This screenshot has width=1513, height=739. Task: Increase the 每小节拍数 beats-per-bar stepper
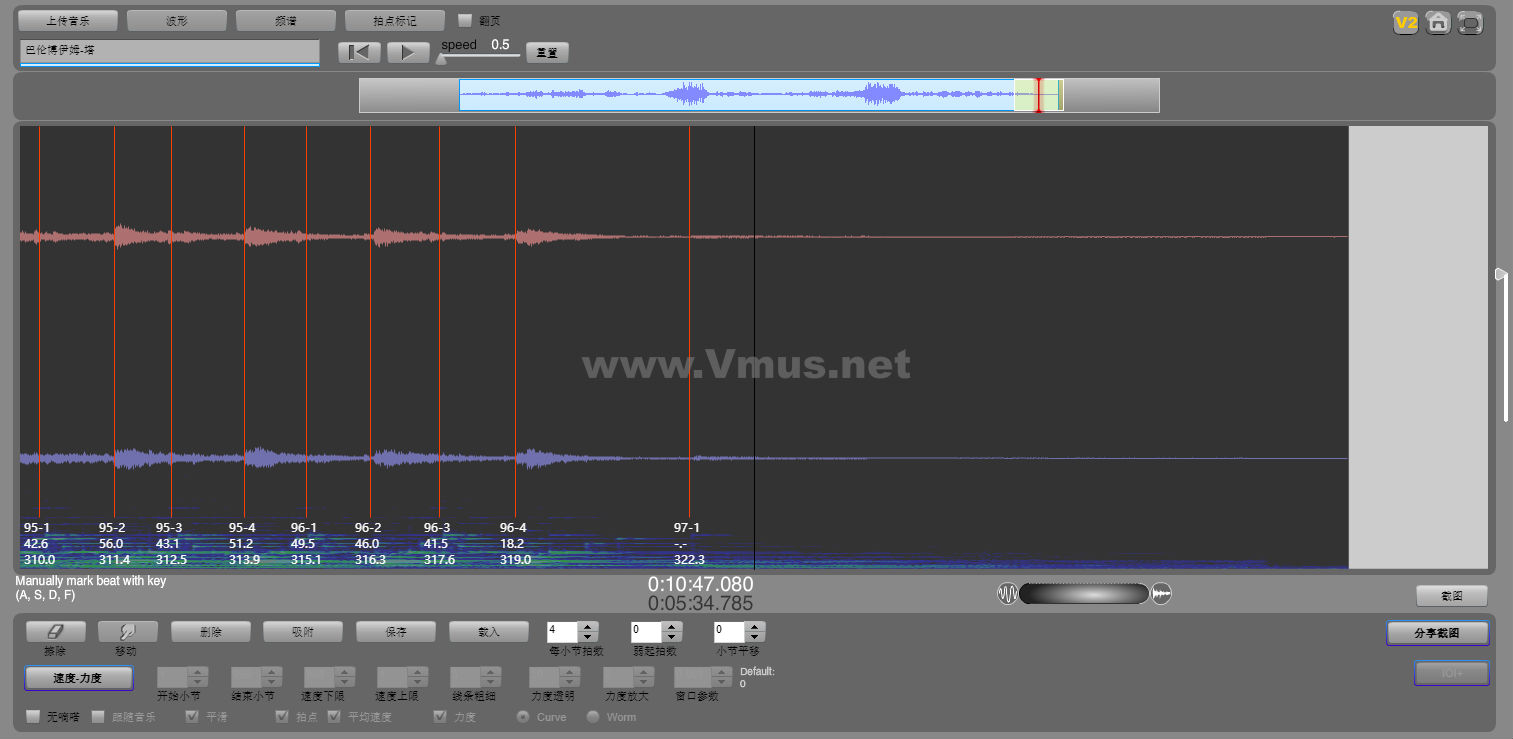(588, 627)
